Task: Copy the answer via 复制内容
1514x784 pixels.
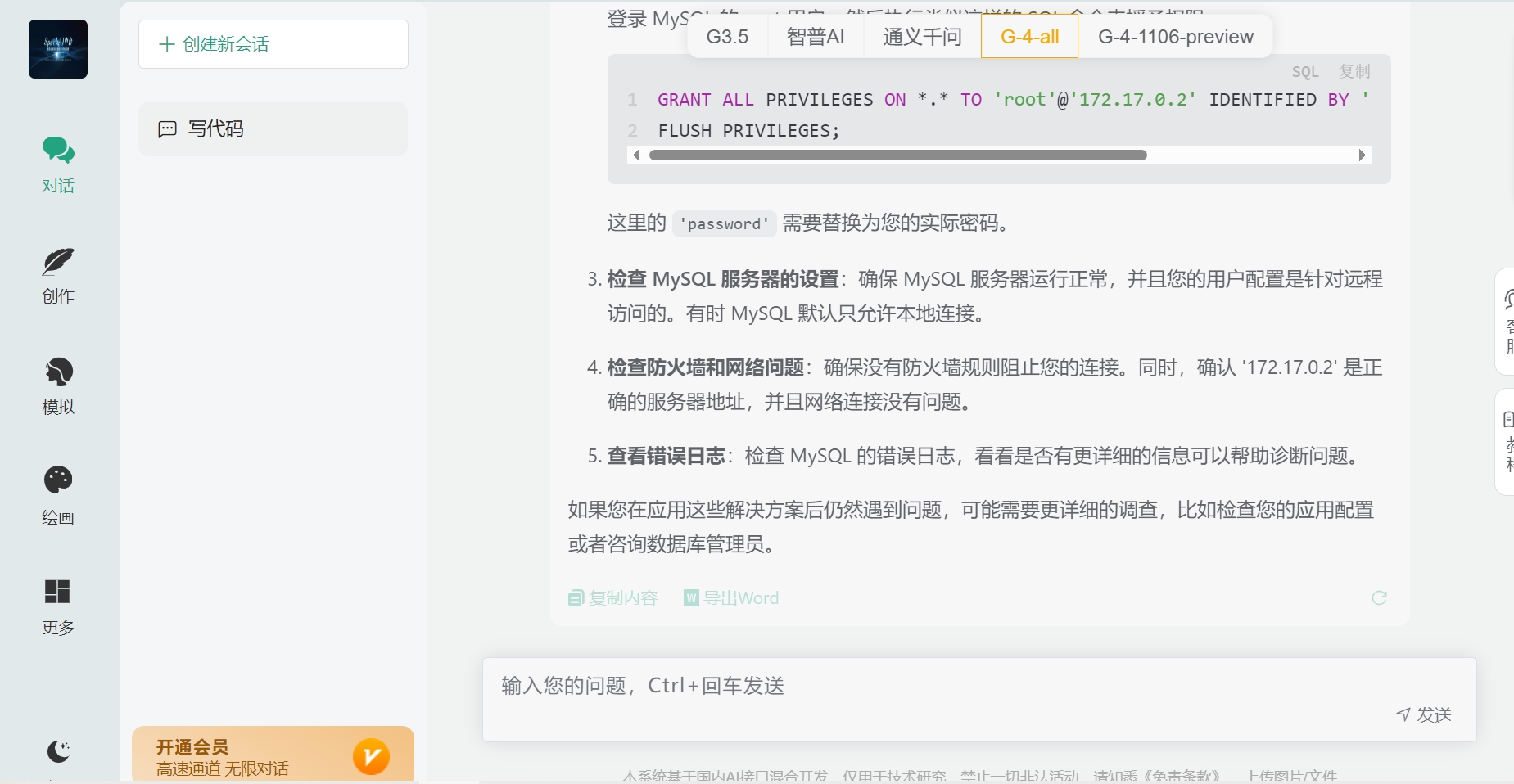Action: tap(612, 597)
